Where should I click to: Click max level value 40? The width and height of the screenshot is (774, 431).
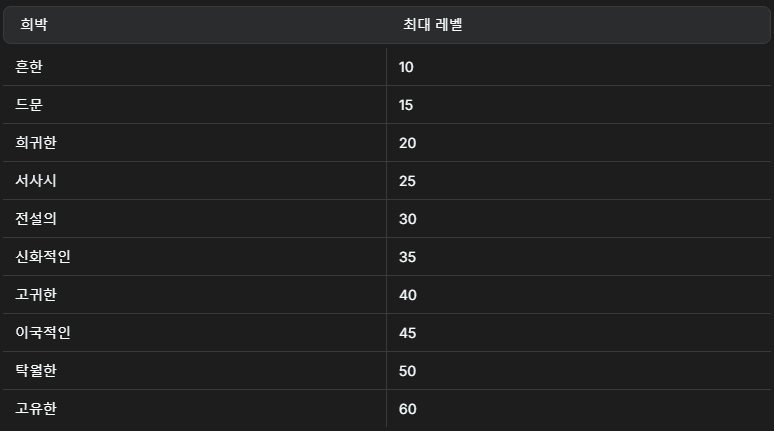[x=408, y=295]
